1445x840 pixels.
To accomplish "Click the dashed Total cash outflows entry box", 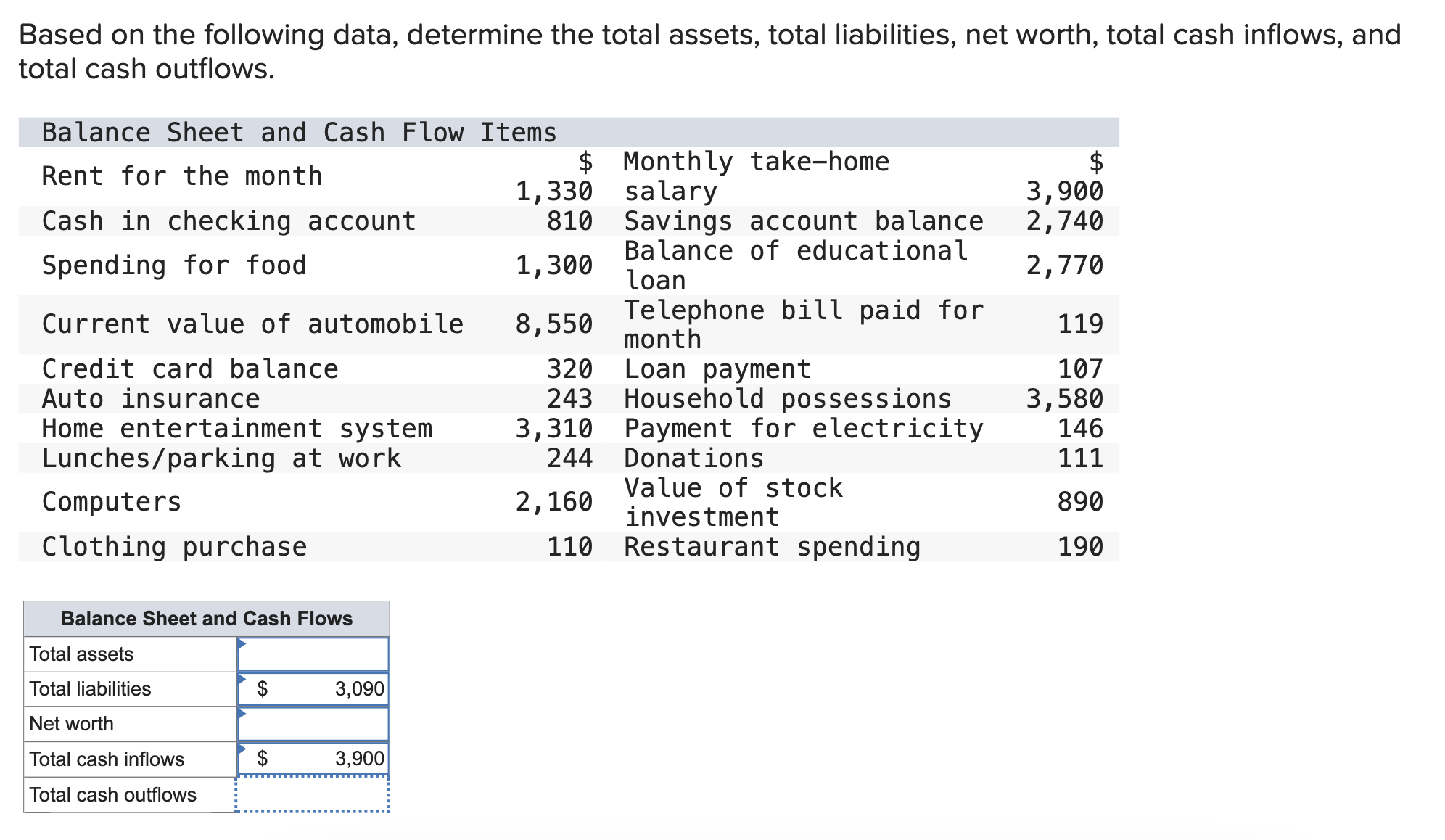I will pos(312,794).
